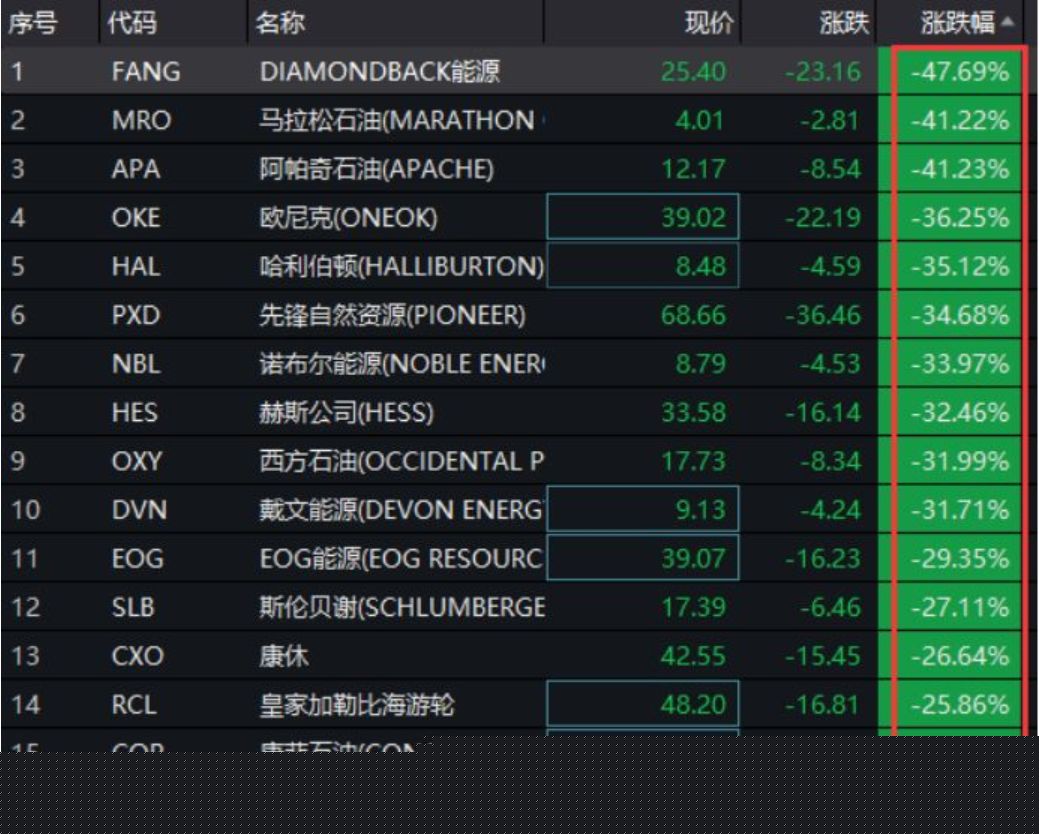Sort by the 涨跌幅 column header

coord(957,23)
